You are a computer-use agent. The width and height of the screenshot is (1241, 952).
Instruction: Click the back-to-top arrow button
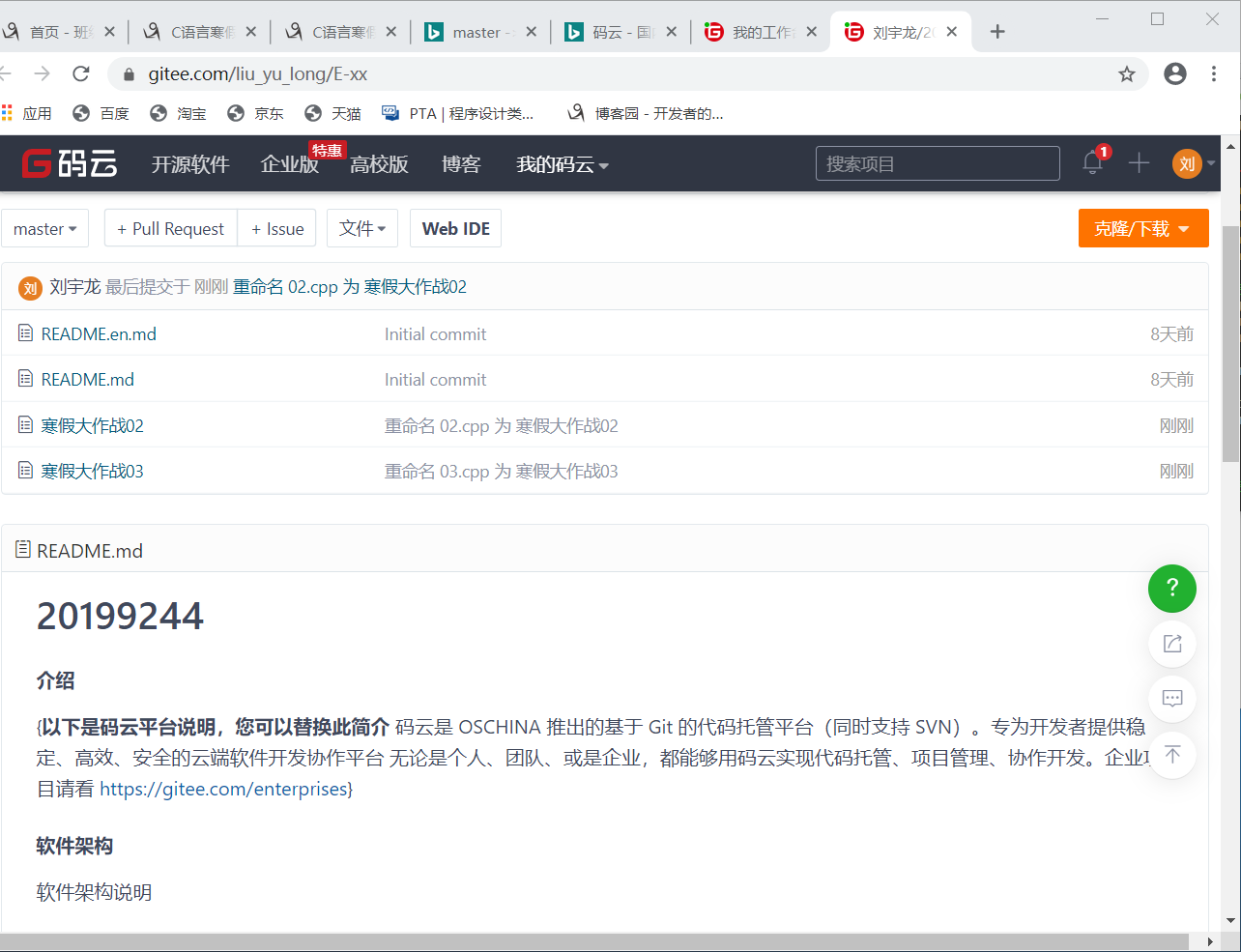pyautogui.click(x=1172, y=755)
